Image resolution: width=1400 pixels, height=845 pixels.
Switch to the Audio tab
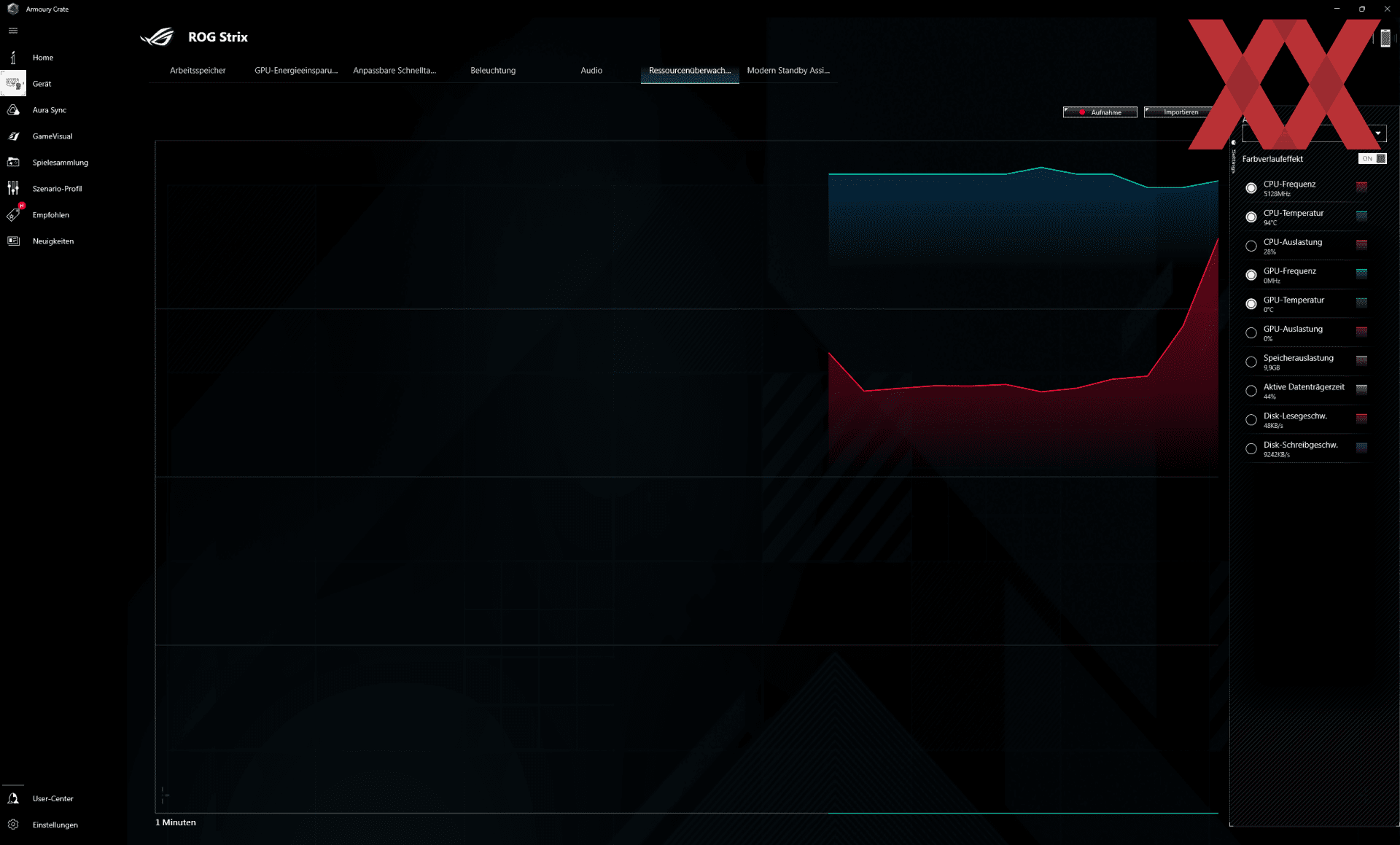pos(591,71)
